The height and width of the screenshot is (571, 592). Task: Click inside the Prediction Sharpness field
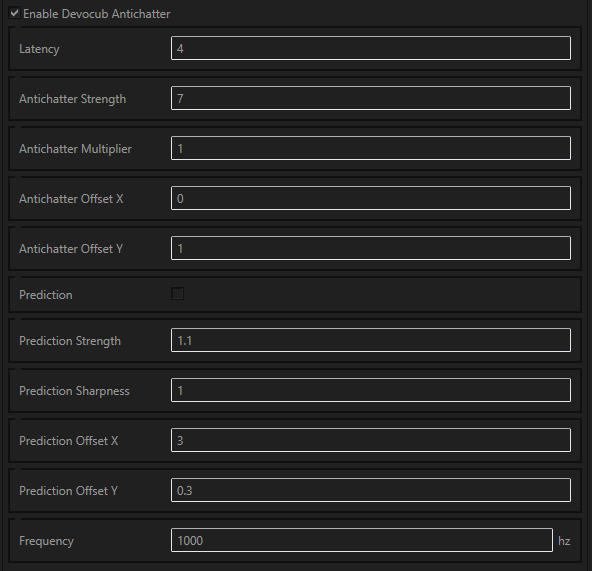click(x=371, y=390)
